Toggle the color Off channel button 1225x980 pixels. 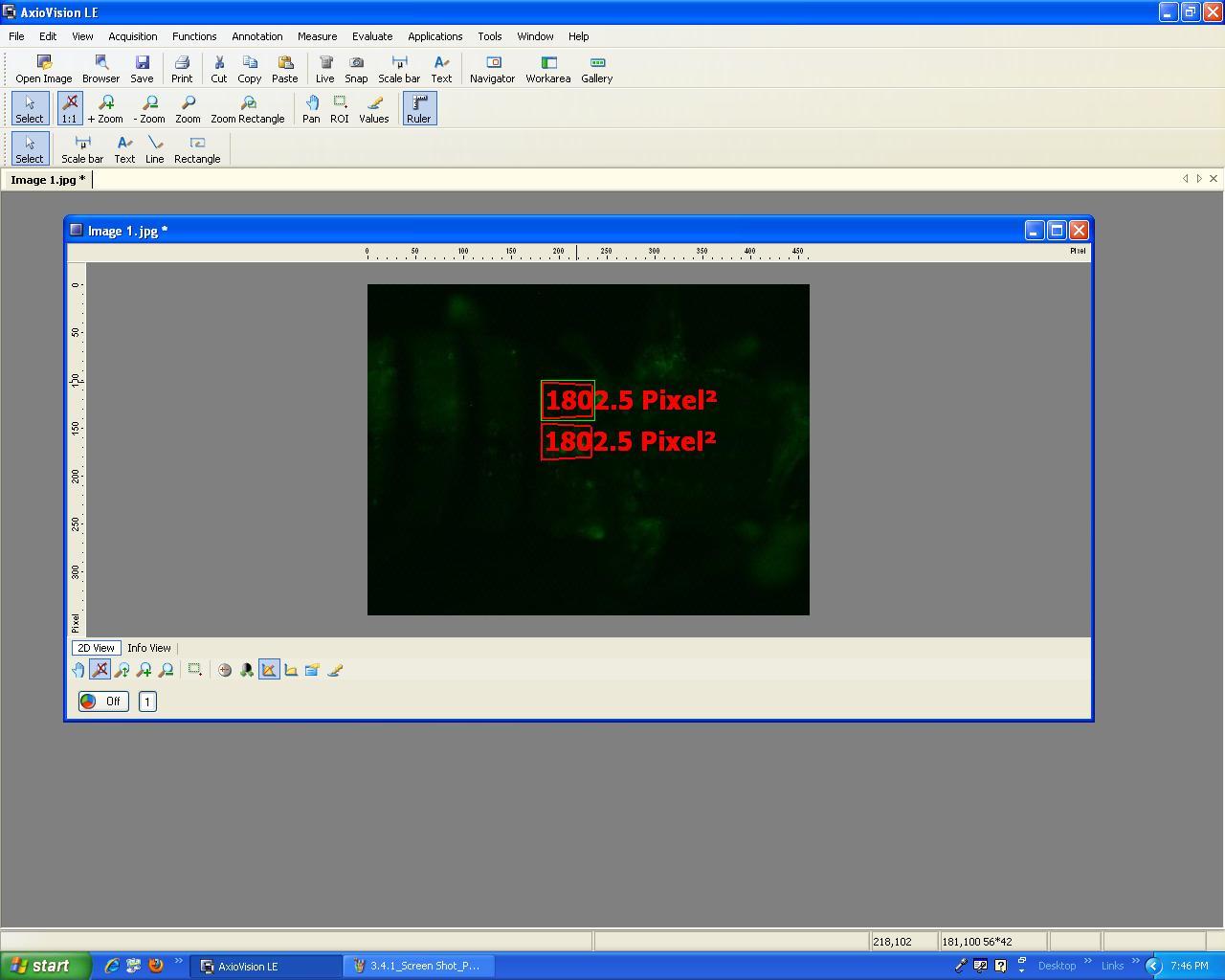(103, 702)
